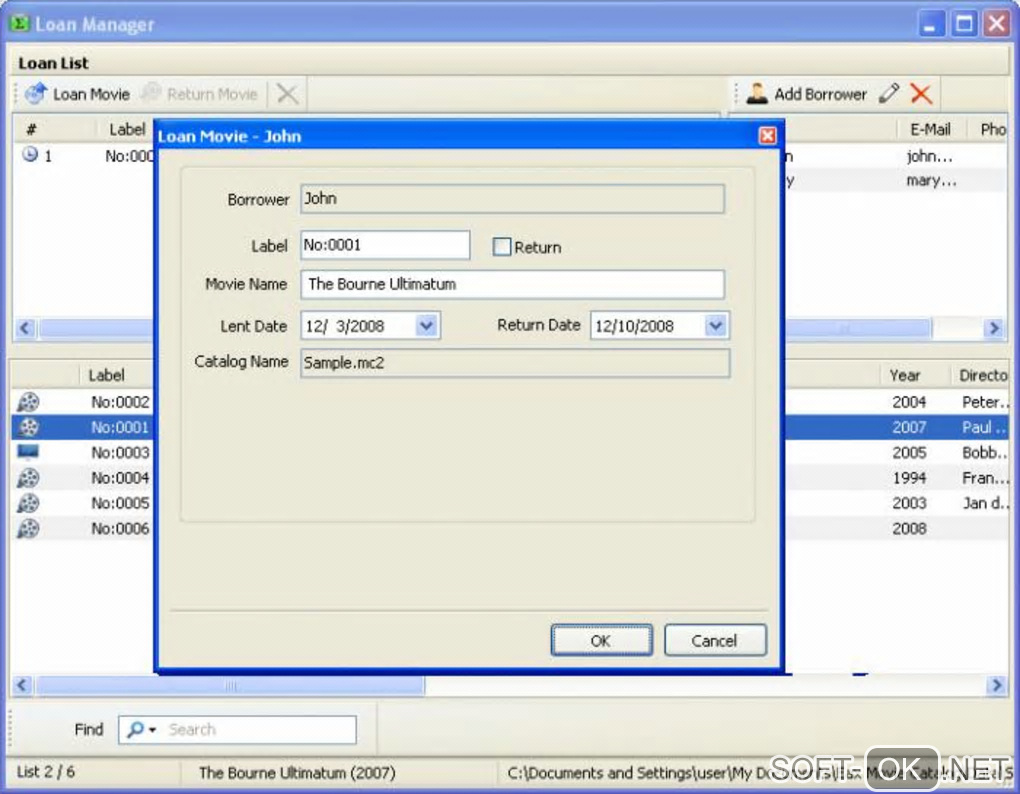
Task: Minimize the Loan Manager window
Action: coord(931,24)
